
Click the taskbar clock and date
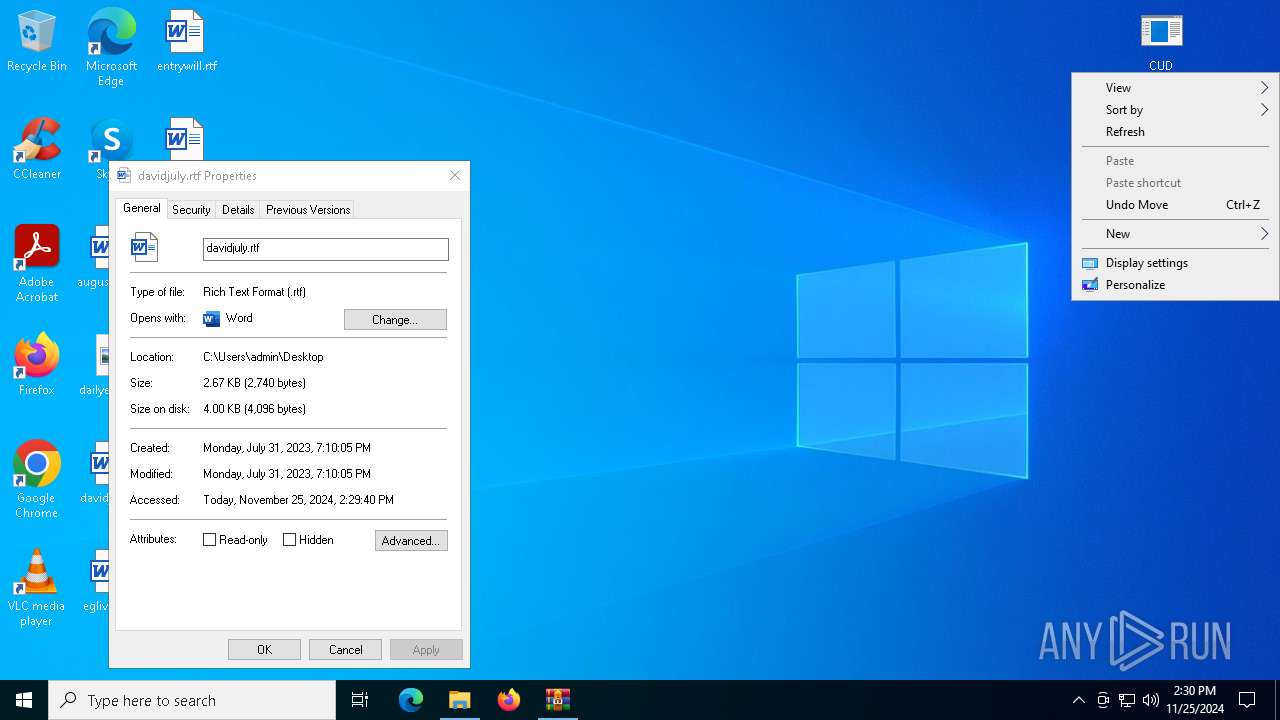1194,700
